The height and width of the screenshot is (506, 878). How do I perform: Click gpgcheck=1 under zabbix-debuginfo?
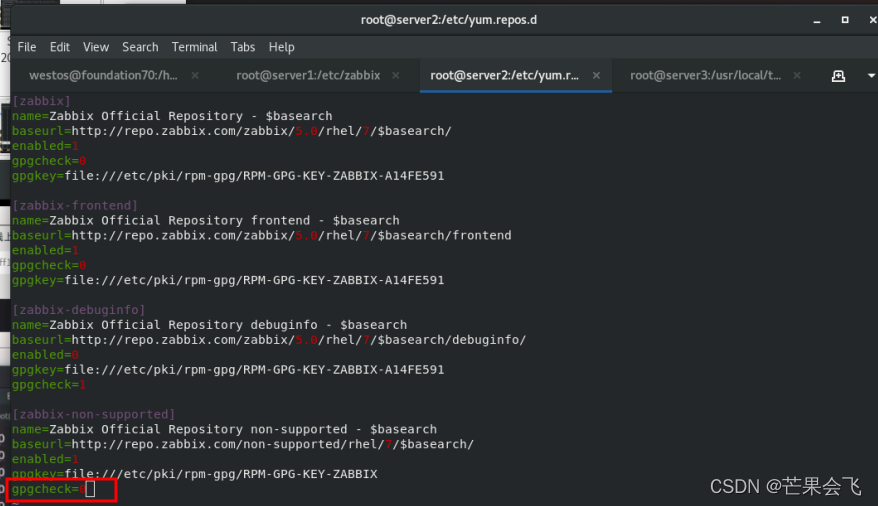click(x=49, y=385)
